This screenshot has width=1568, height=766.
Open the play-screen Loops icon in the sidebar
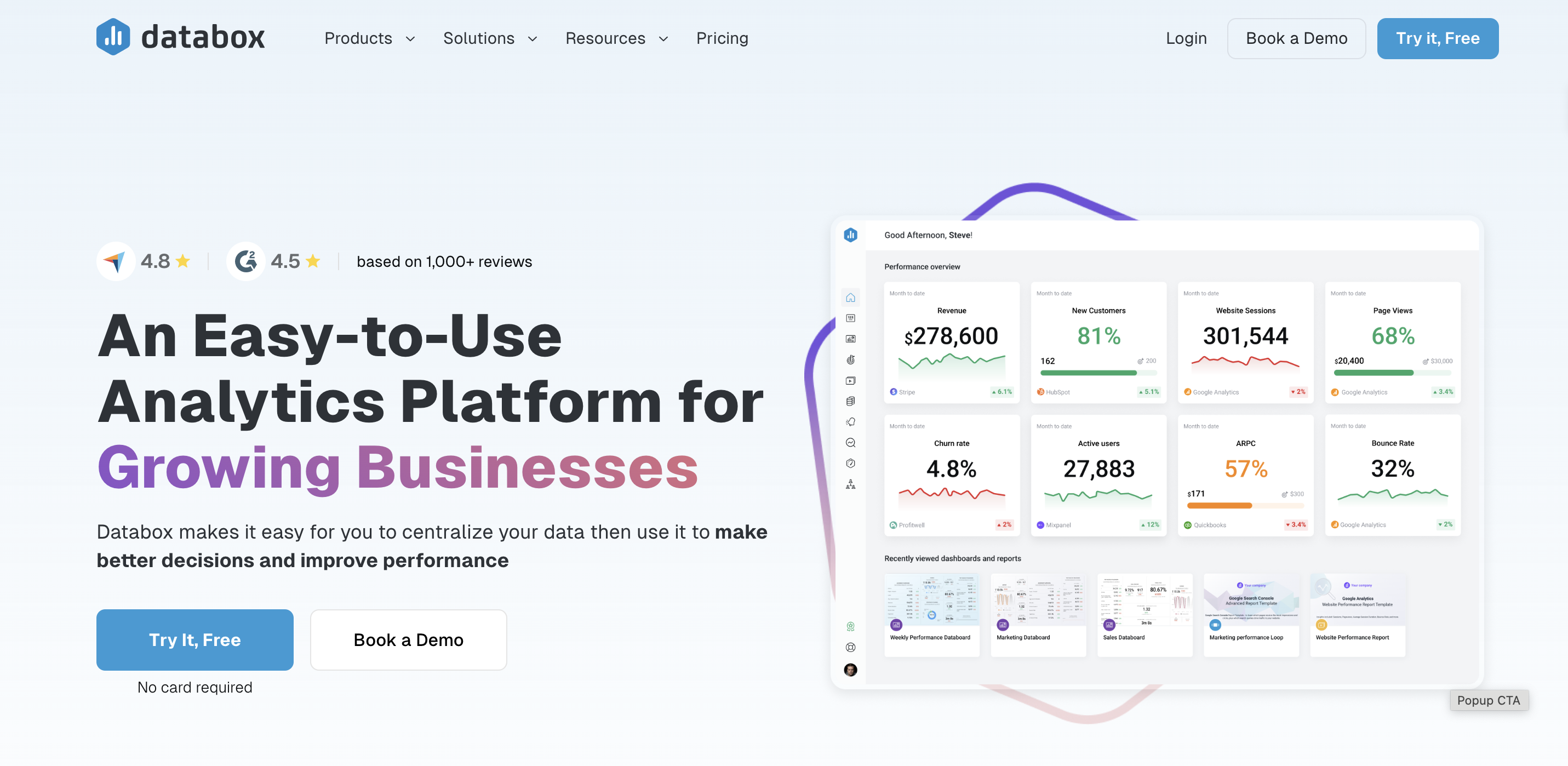[850, 381]
